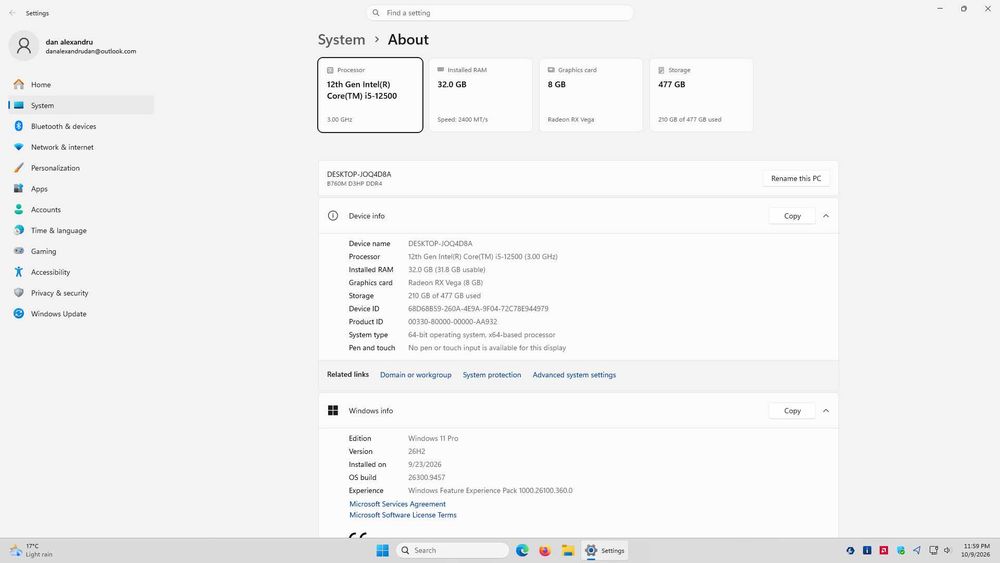This screenshot has width=1000, height=563.
Task: Open Home in the Settings sidebar
Action: [x=81, y=84]
